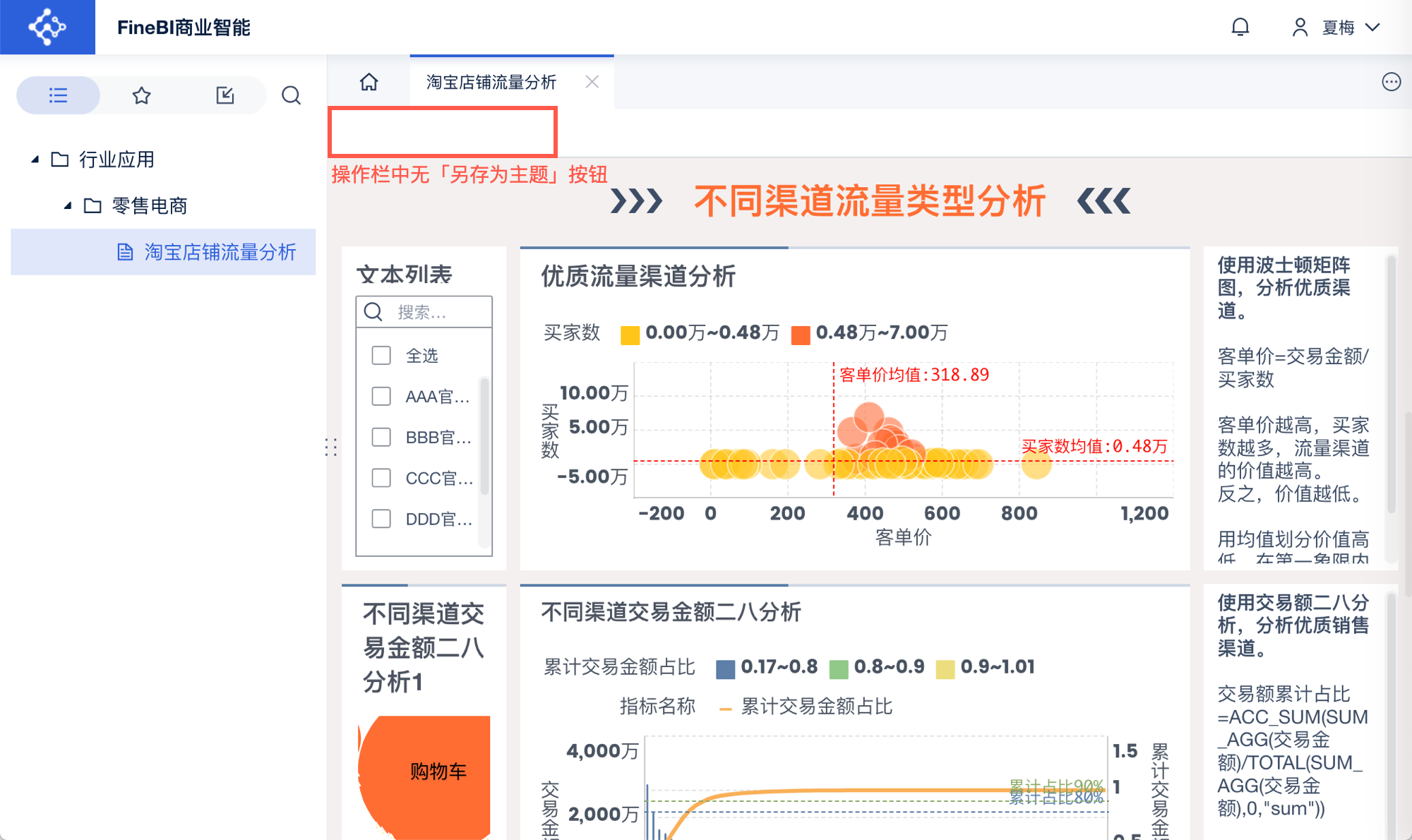Viewport: 1412px width, 840px height.
Task: Switch to the directory list view icon
Action: pyautogui.click(x=58, y=95)
